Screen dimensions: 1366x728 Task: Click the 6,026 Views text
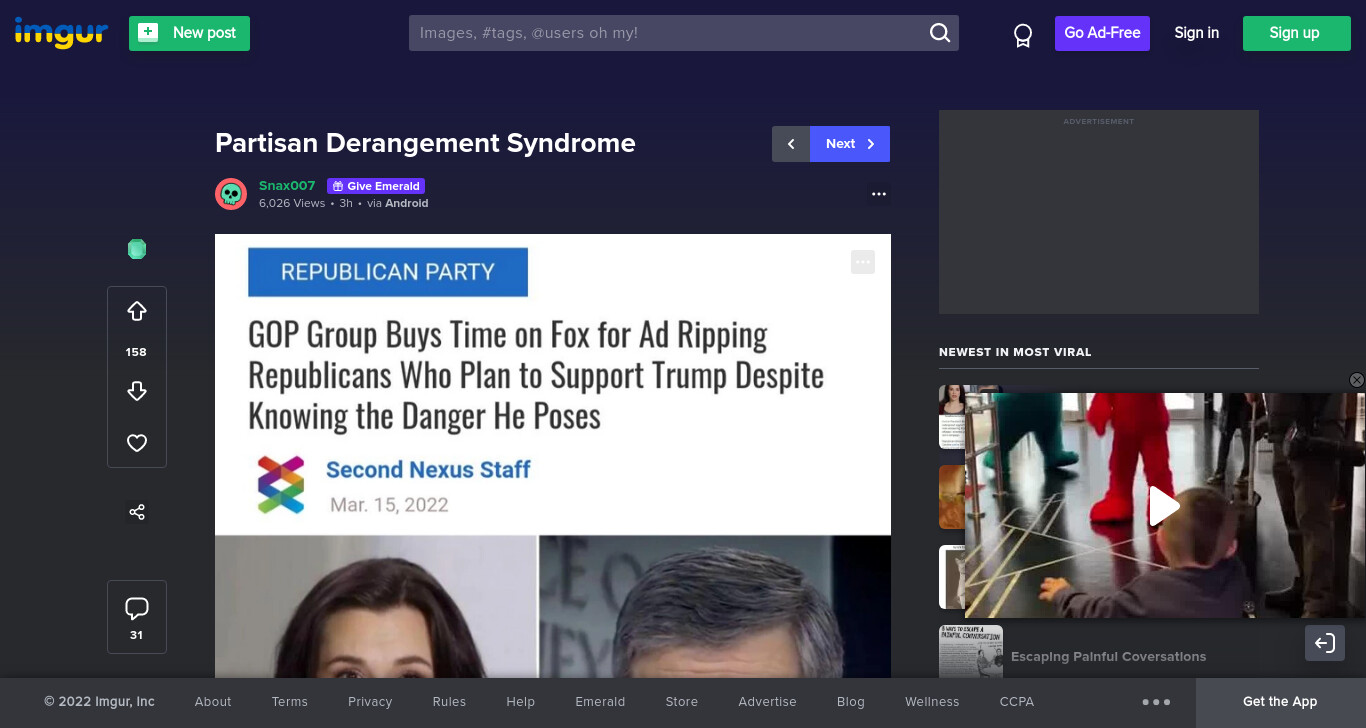coord(292,203)
